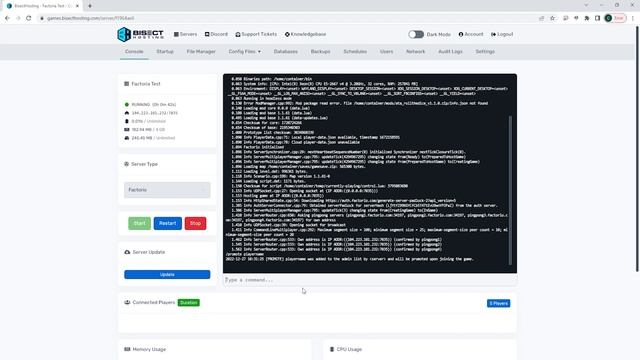Open the Factorio server type dropdown
Viewport: 640px width, 360px height.
(167, 190)
